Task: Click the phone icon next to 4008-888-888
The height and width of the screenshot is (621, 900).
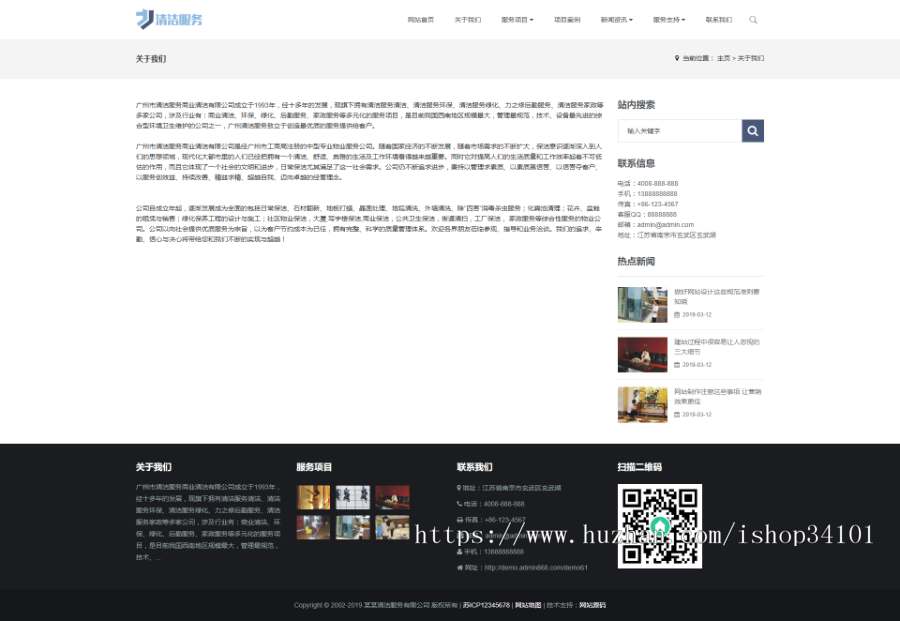Action: (458, 503)
